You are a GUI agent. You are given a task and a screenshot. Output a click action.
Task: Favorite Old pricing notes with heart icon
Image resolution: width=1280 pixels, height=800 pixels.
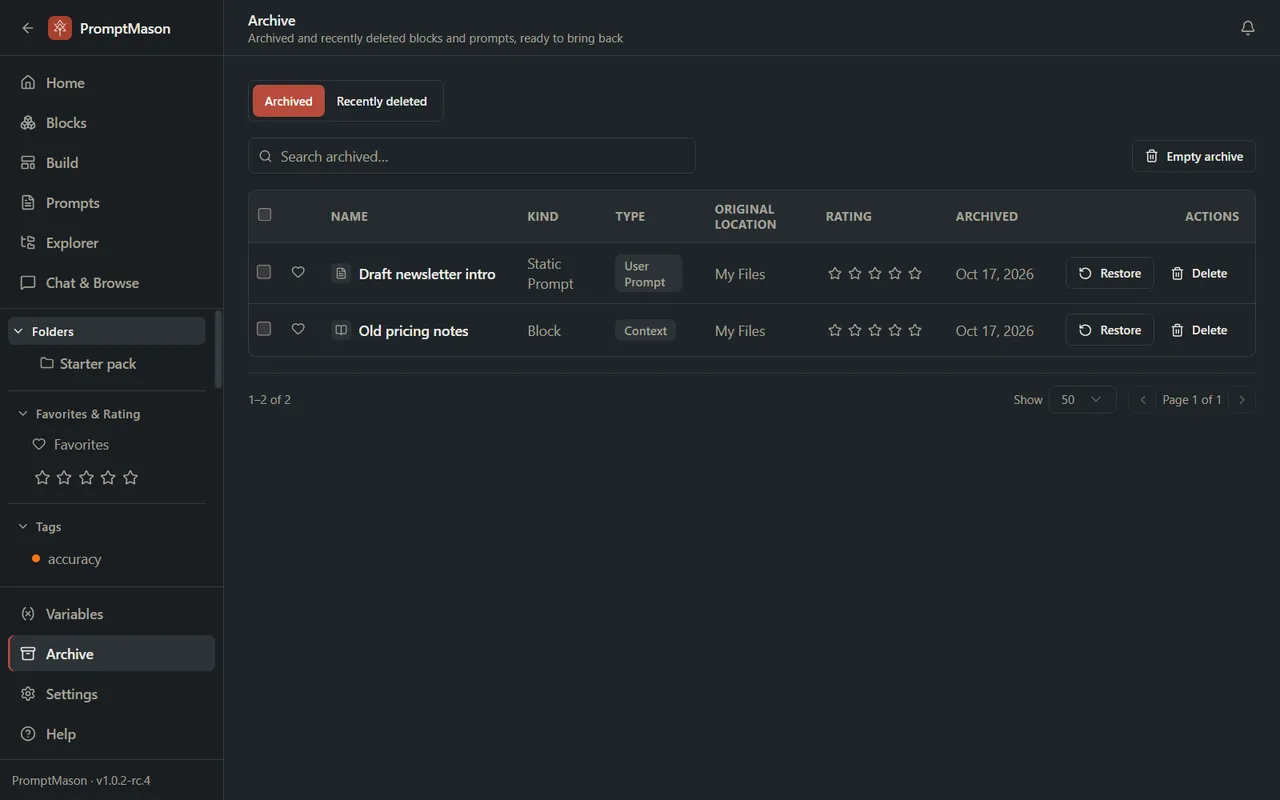tap(298, 329)
